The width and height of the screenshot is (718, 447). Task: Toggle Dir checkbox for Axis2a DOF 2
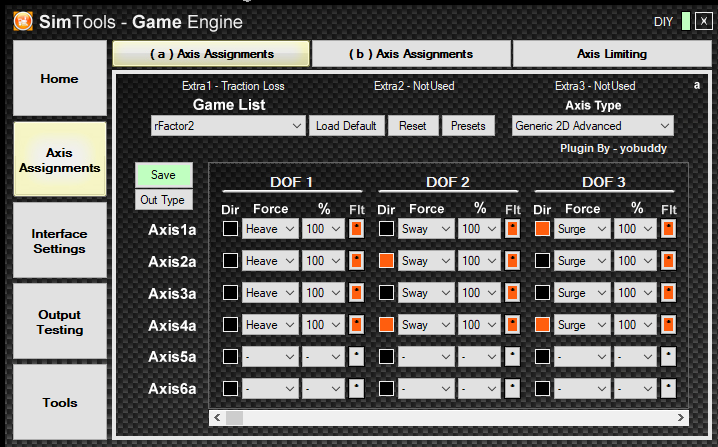point(386,261)
